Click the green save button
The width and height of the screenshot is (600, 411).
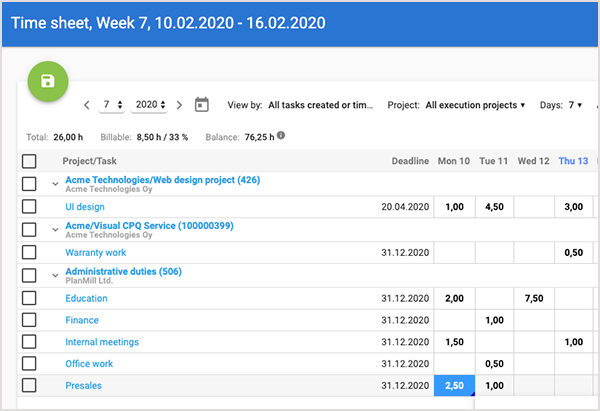(x=48, y=81)
